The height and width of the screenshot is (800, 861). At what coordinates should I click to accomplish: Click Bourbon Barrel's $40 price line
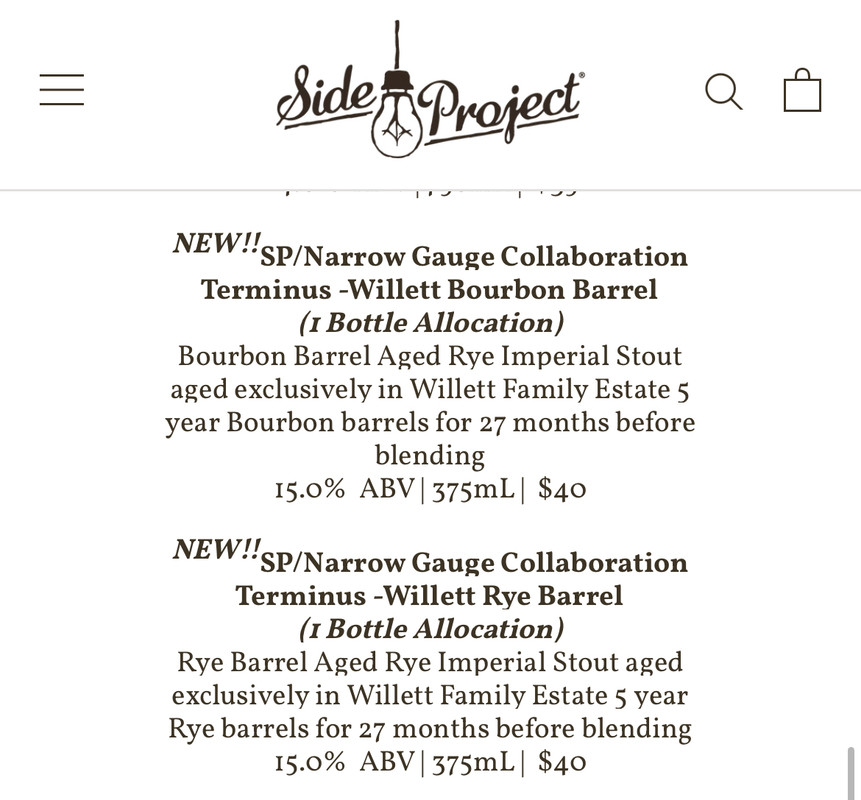(430, 489)
